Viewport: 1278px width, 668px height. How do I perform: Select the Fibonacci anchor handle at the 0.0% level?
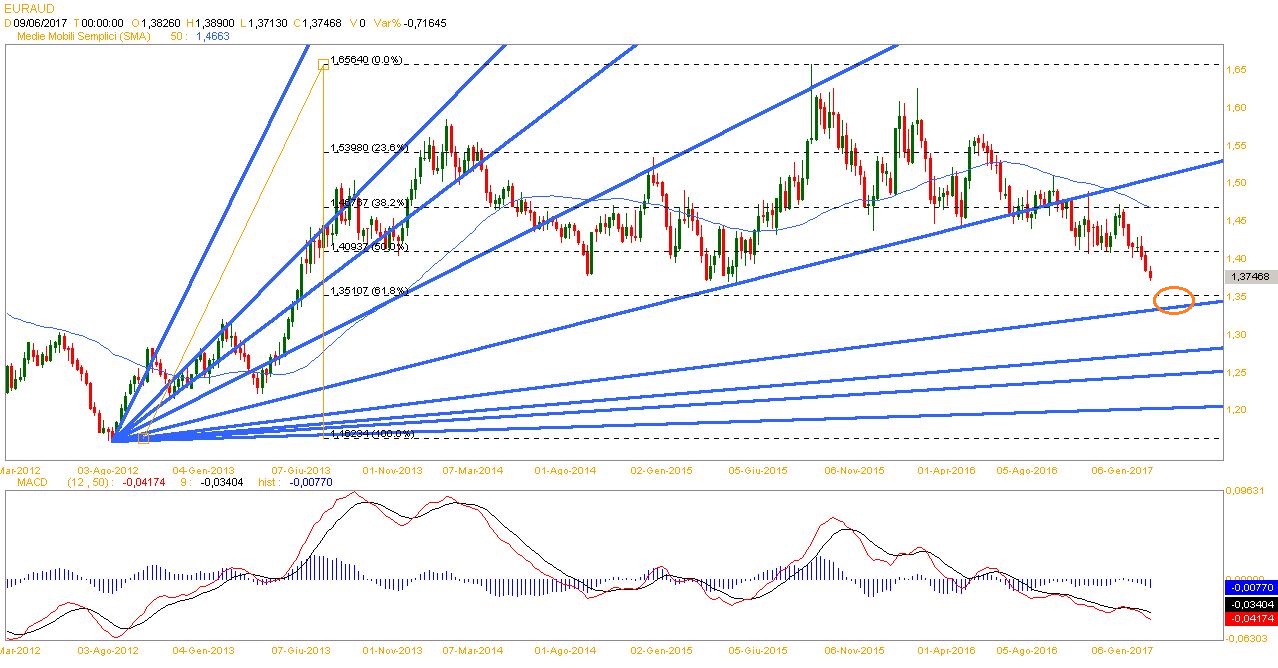click(323, 65)
